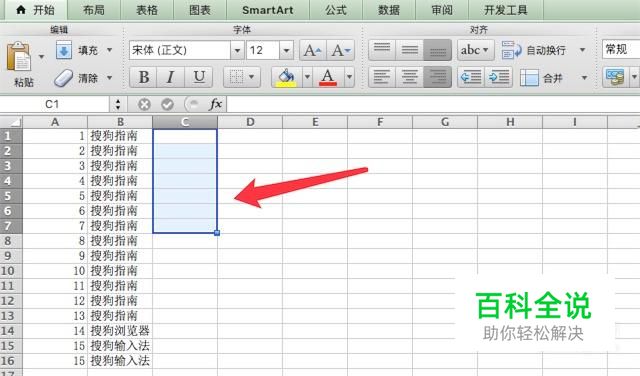640x376 pixels.
Task: Open the abc text orientation dropdown
Action: click(476, 50)
